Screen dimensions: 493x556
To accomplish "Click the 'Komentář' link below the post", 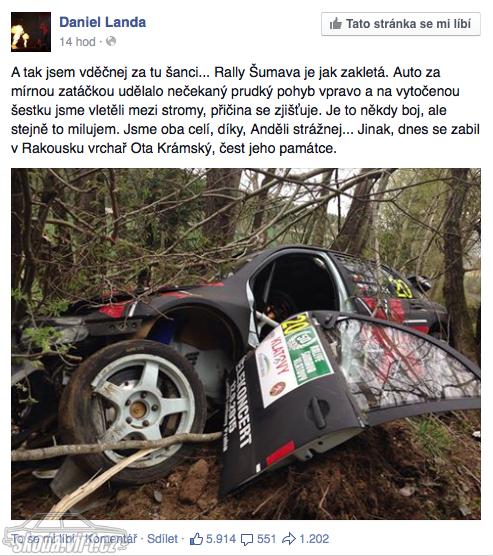I will [x=111, y=539].
